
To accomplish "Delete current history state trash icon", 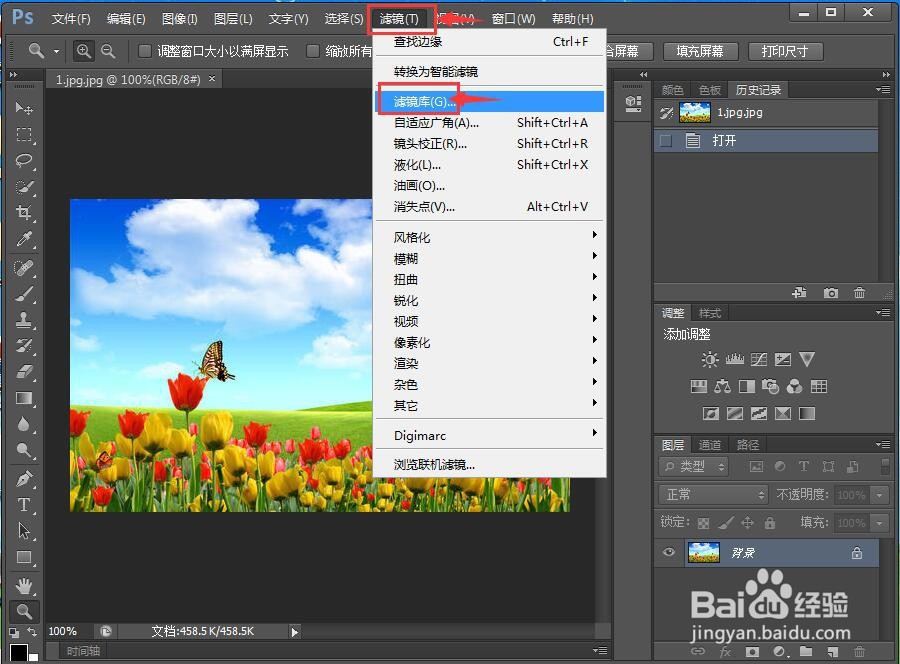I will [x=859, y=293].
